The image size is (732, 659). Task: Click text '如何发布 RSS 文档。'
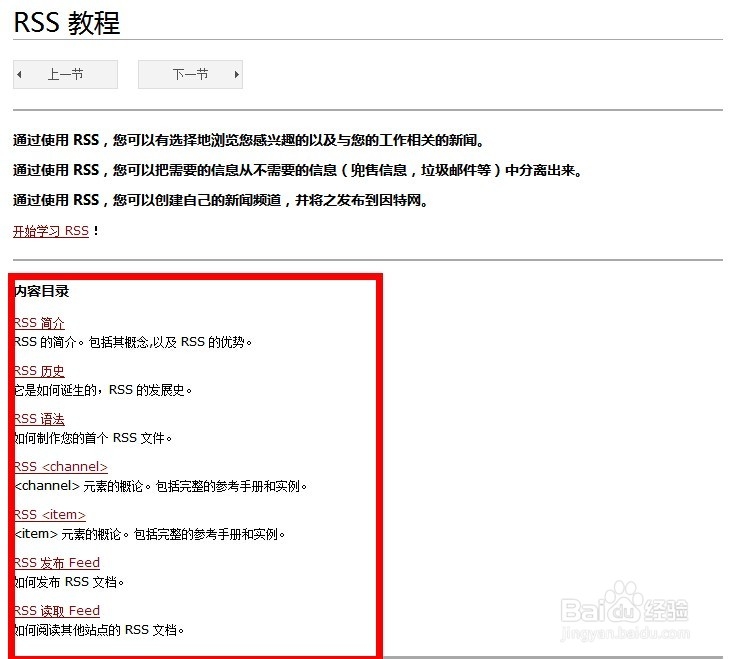click(69, 582)
